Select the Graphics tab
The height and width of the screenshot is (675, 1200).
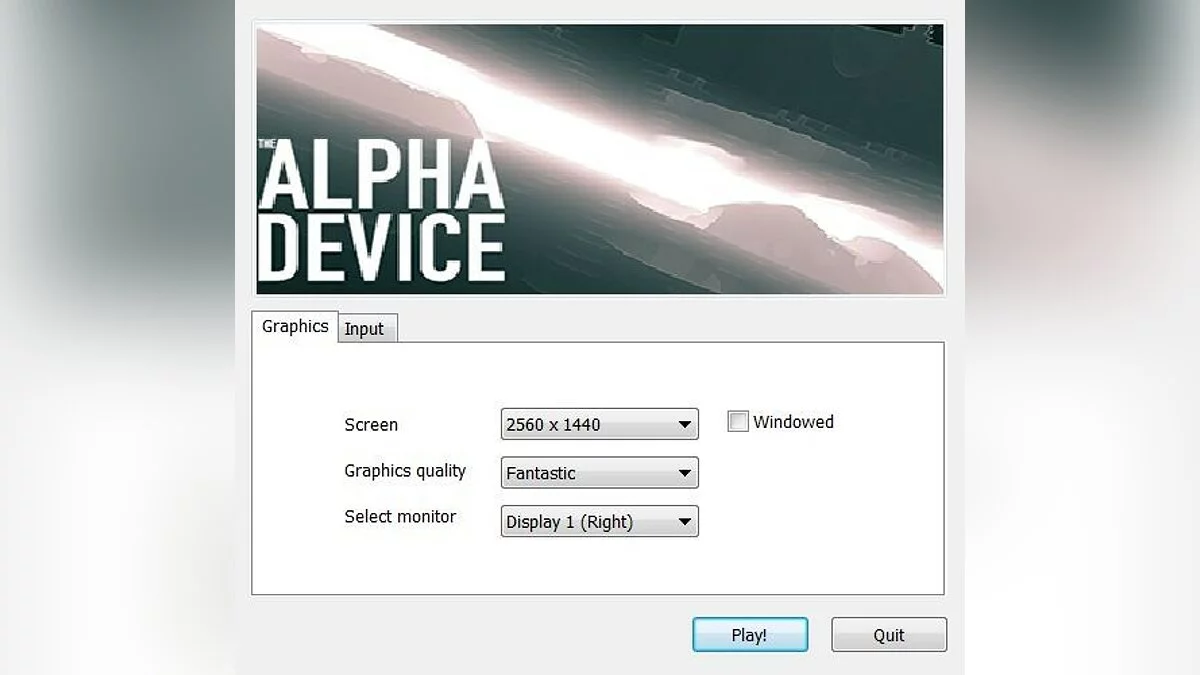tap(294, 326)
